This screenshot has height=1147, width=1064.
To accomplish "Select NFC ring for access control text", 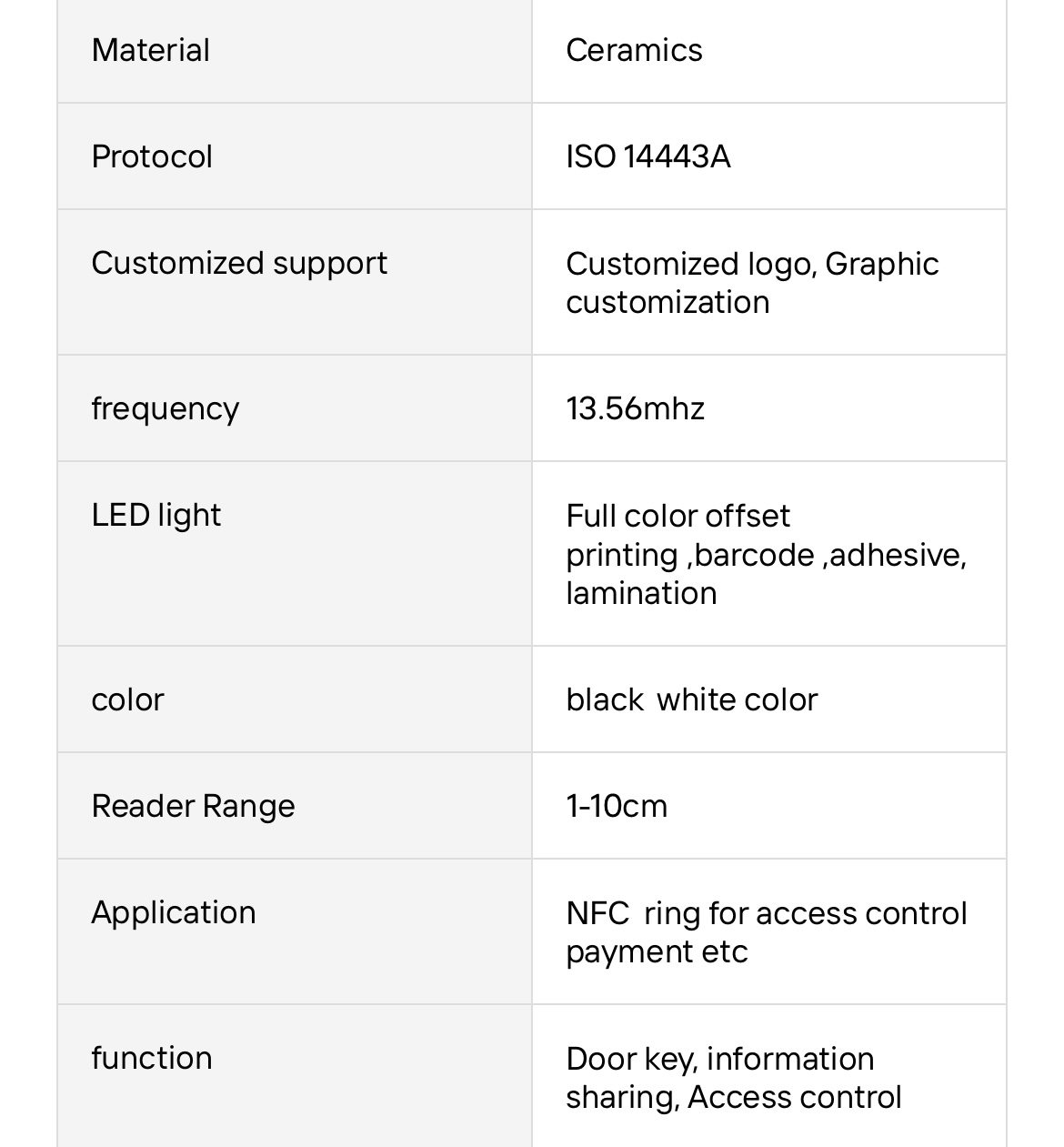I will (x=767, y=913).
